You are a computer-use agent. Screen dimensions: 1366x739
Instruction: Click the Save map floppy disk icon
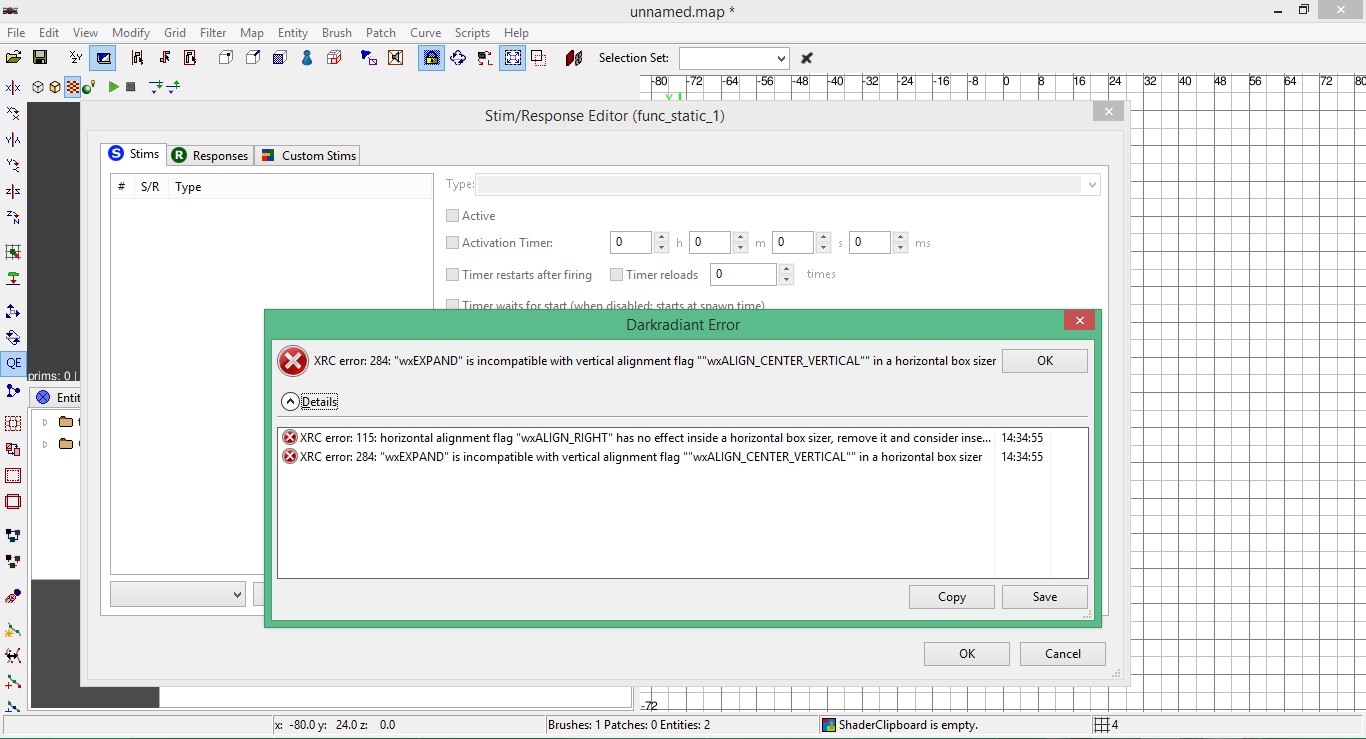pos(40,58)
